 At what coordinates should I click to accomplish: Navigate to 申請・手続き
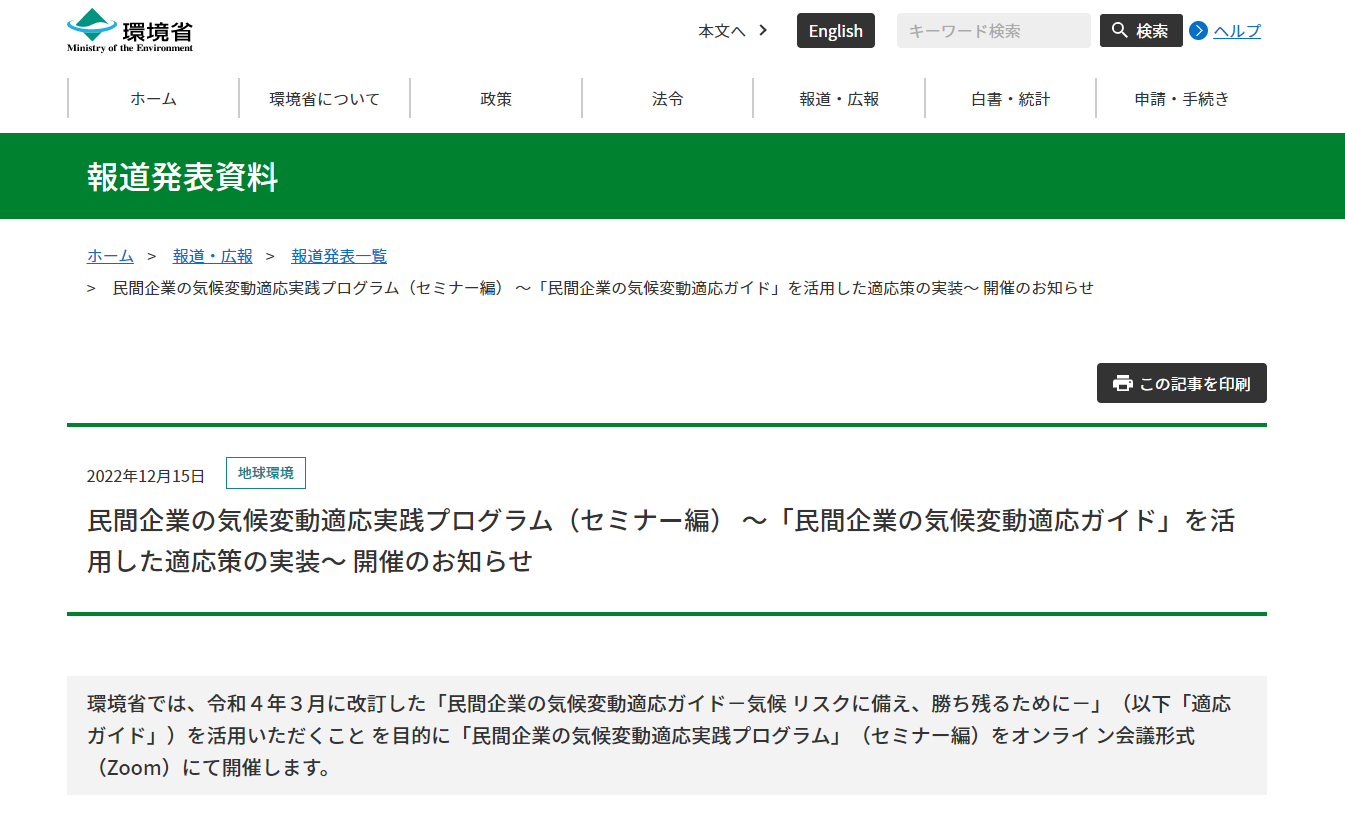1180,98
